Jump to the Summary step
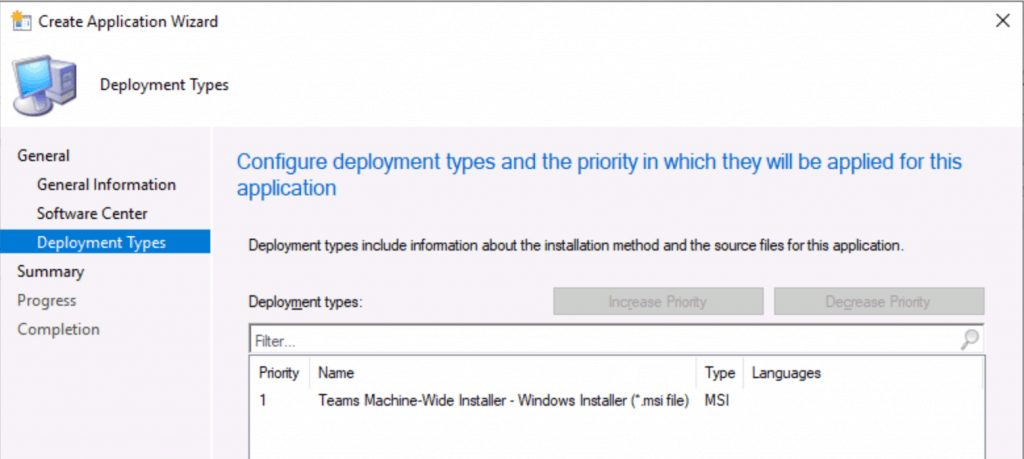Image resolution: width=1024 pixels, height=459 pixels. coord(51,272)
